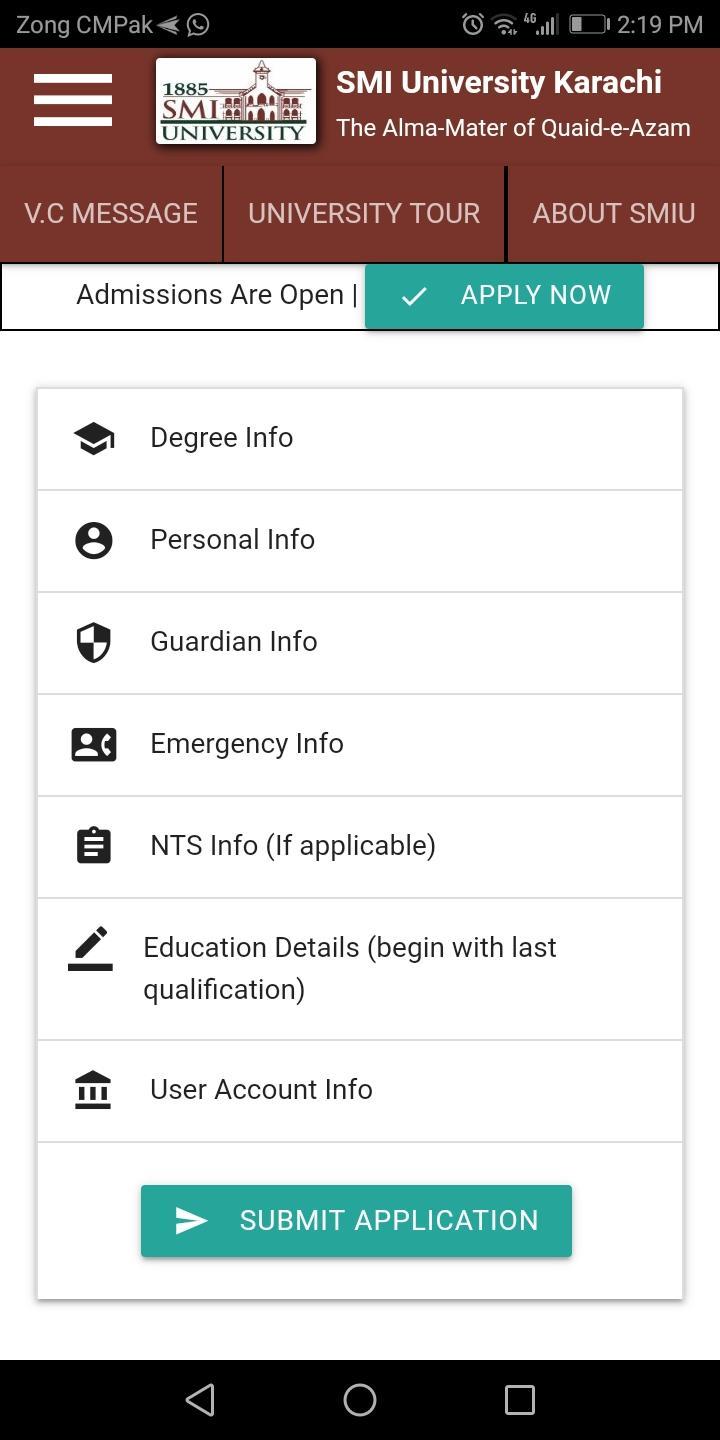Click the pencil icon for Education Details
The width and height of the screenshot is (720, 1440).
click(x=90, y=948)
